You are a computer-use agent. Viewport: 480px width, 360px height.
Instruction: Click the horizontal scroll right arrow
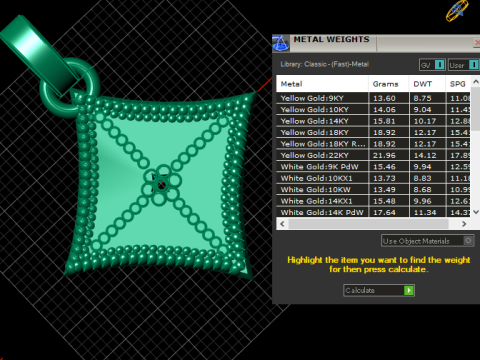(x=464, y=224)
